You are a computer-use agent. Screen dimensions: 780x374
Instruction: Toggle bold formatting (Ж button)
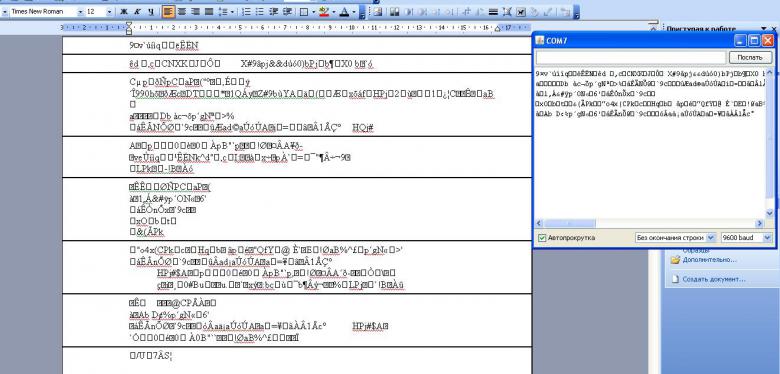point(124,11)
